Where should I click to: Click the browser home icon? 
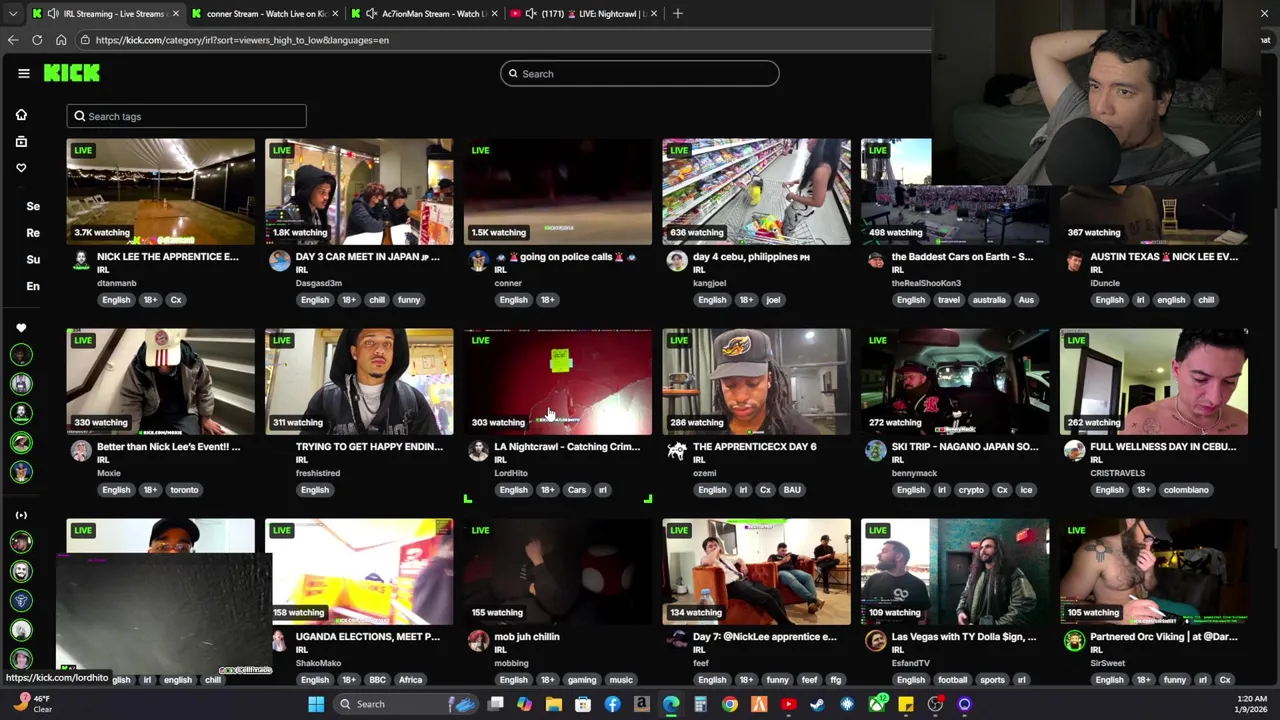(x=61, y=40)
